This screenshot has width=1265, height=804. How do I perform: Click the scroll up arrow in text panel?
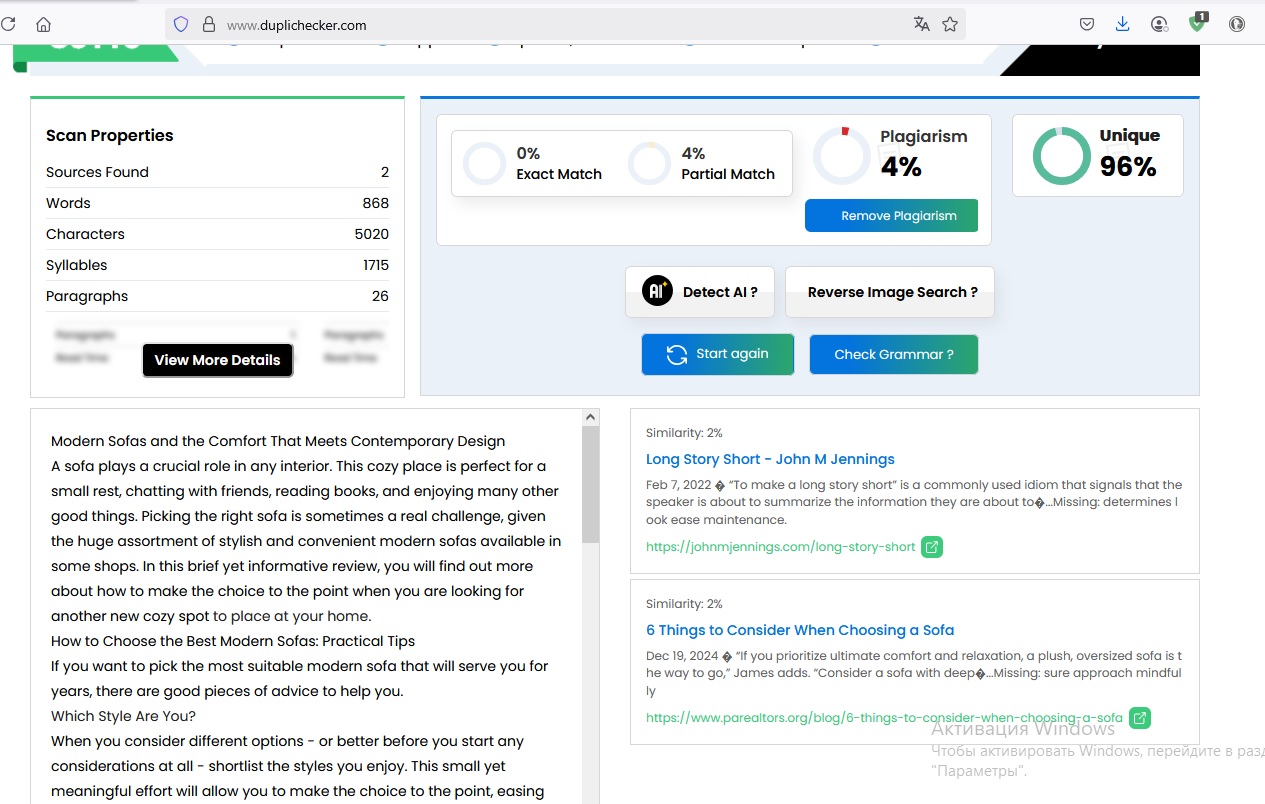click(591, 417)
